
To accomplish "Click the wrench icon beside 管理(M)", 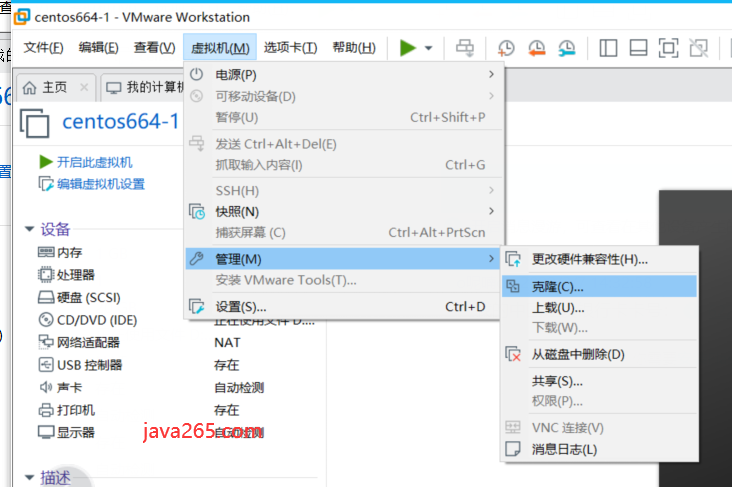I will (x=197, y=259).
